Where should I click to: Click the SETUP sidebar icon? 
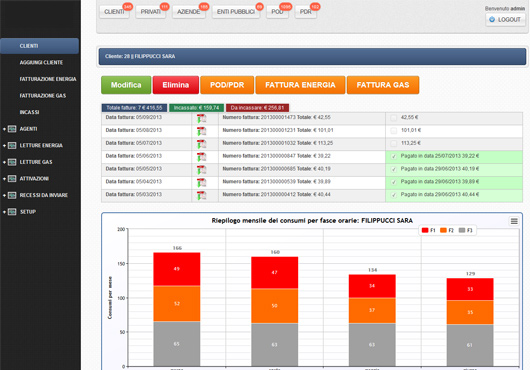[x=12, y=212]
